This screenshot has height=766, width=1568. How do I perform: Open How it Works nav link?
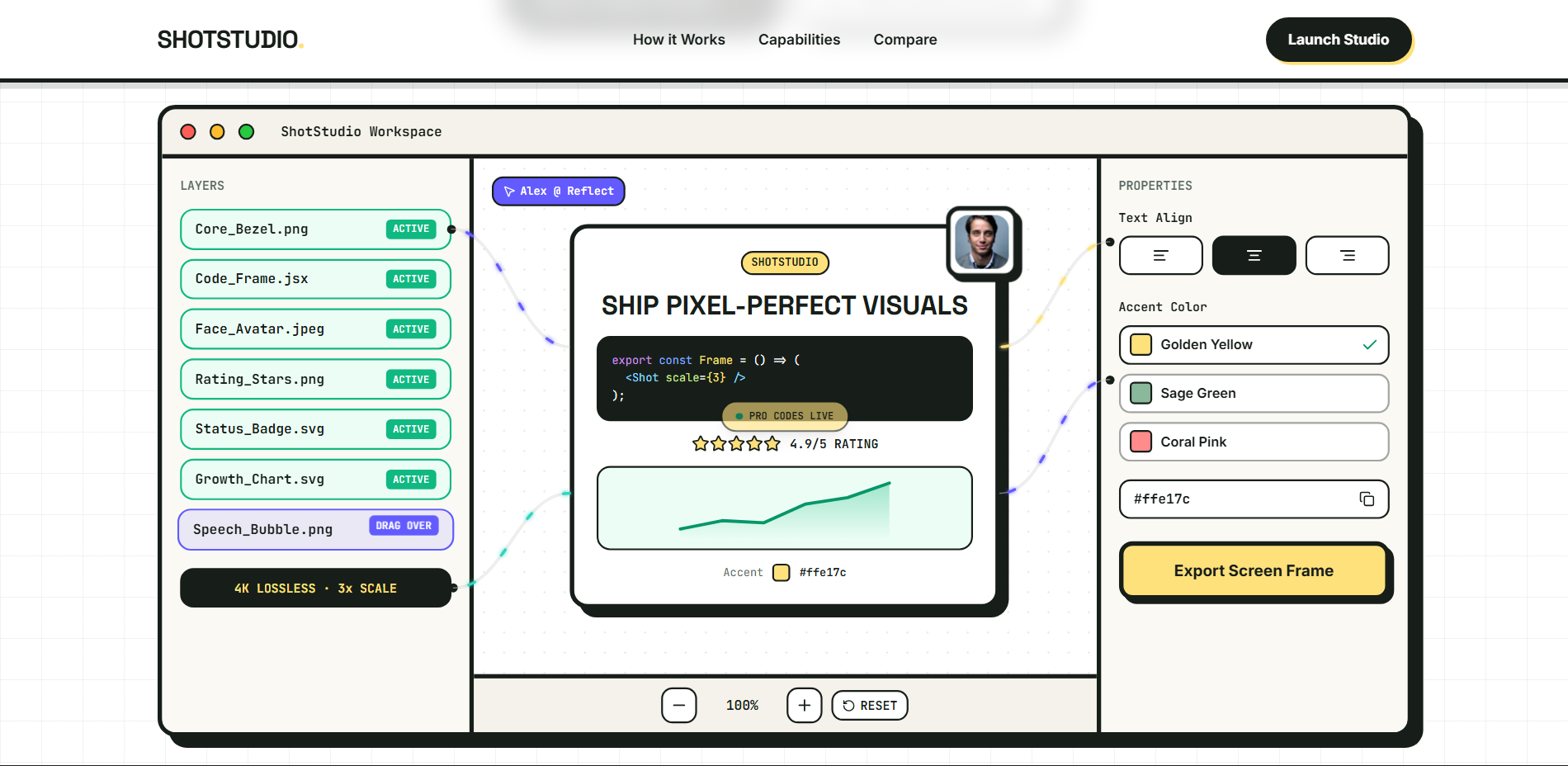coord(679,40)
